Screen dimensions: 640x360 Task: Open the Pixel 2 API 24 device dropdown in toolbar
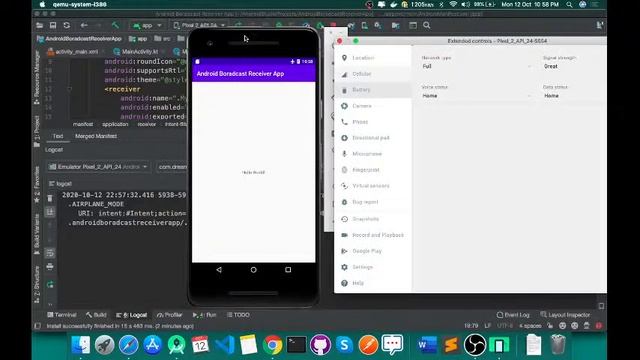[x=200, y=25]
